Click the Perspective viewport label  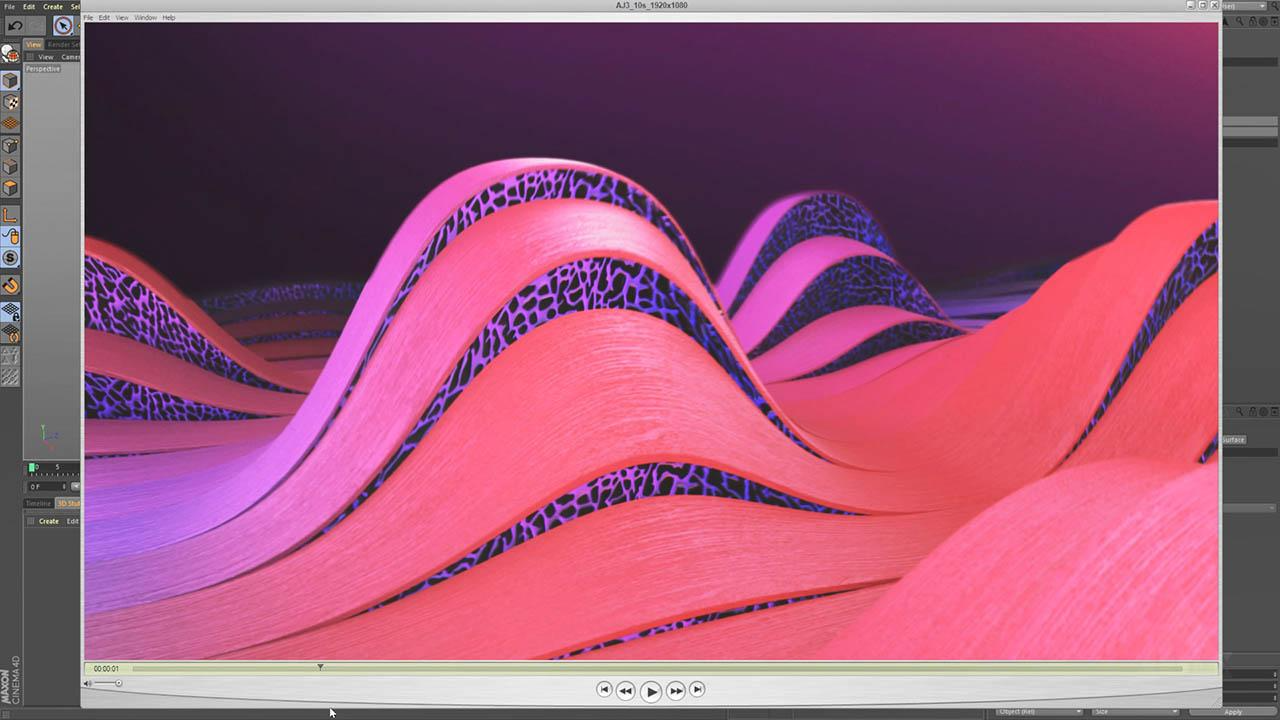click(x=43, y=69)
